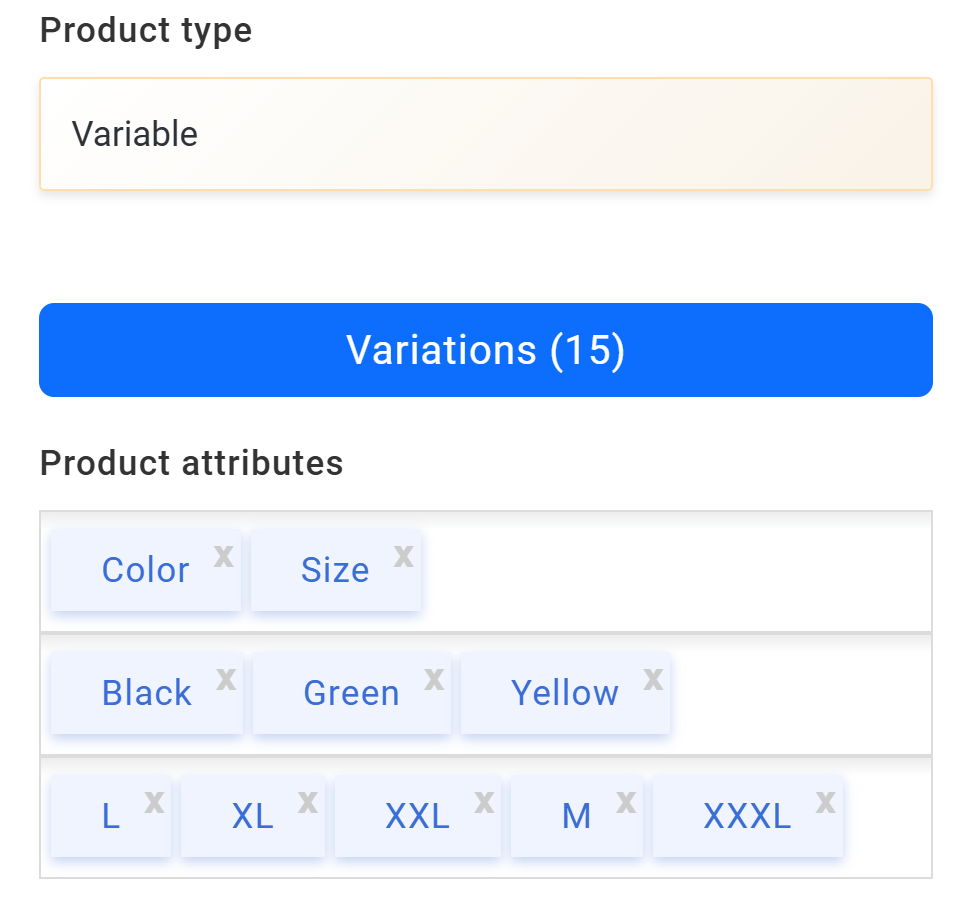Remove the L size value
Screen dimensions: 968x907
(154, 802)
